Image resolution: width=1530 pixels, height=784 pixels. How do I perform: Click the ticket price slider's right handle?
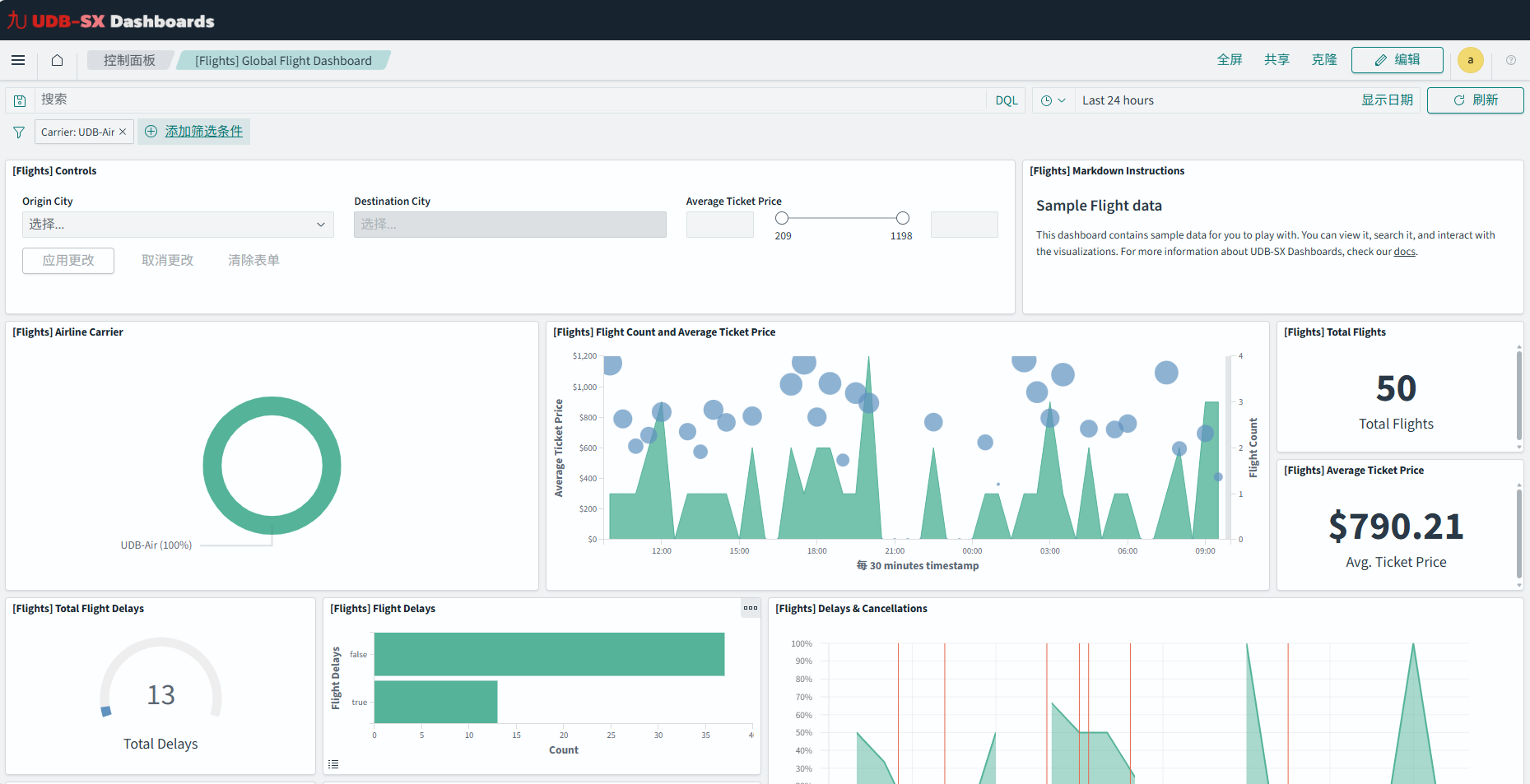[903, 218]
